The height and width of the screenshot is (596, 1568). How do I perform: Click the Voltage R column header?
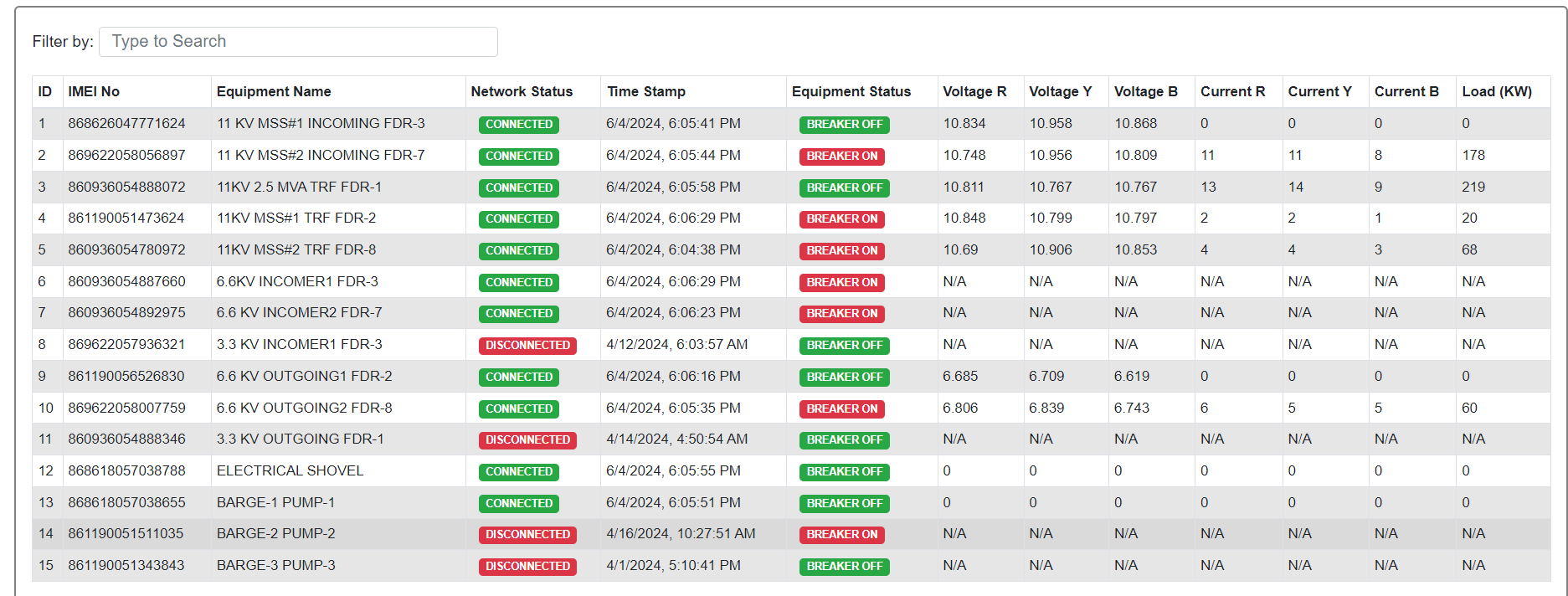pos(974,92)
